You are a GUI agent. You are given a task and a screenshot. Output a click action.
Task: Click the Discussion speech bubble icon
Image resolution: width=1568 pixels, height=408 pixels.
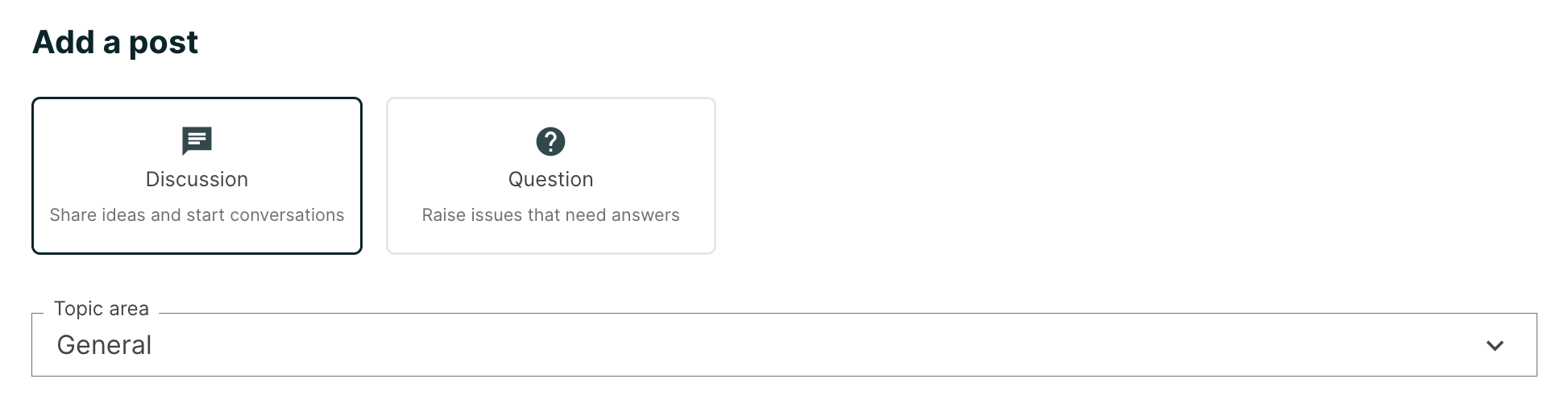tap(197, 141)
